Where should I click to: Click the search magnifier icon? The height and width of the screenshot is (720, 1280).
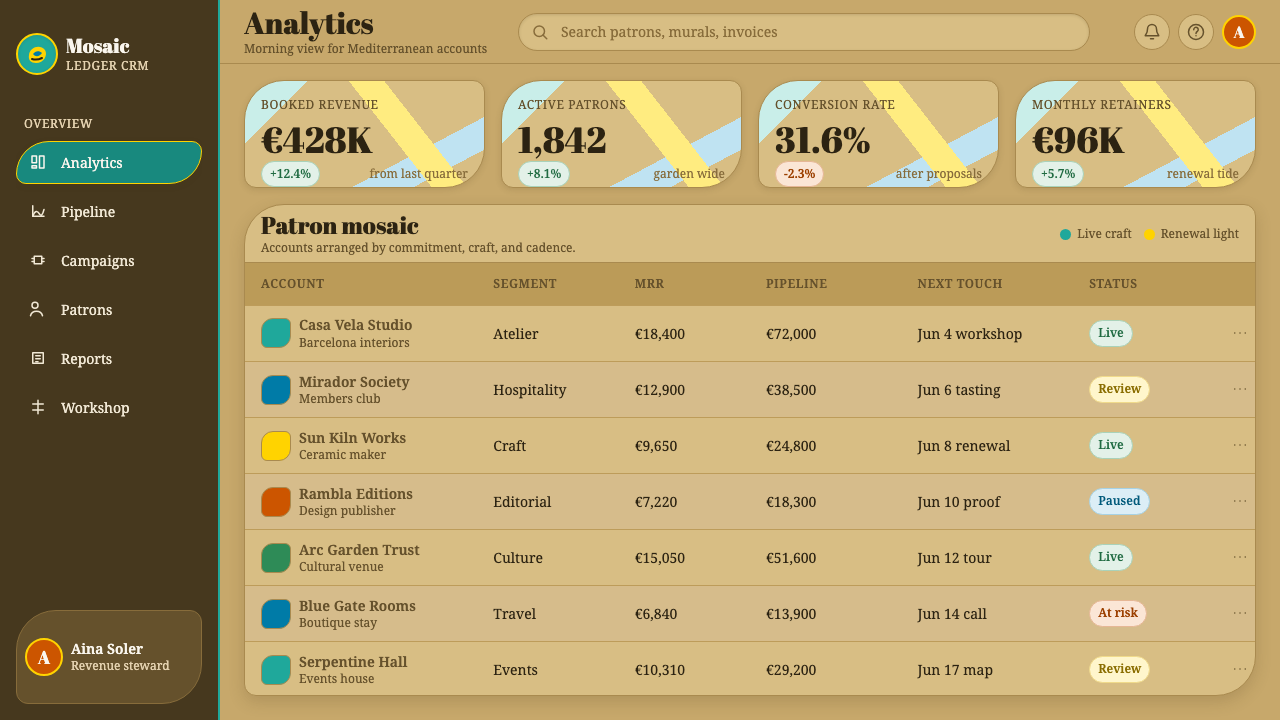[x=540, y=32]
